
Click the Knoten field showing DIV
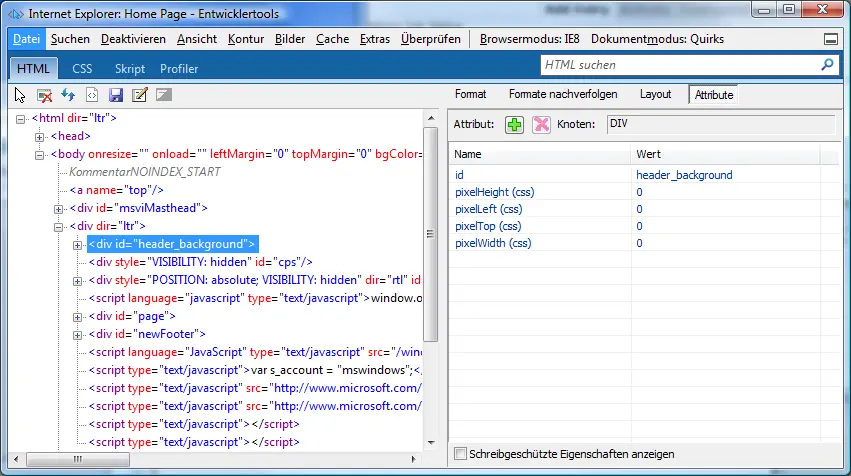pos(720,124)
